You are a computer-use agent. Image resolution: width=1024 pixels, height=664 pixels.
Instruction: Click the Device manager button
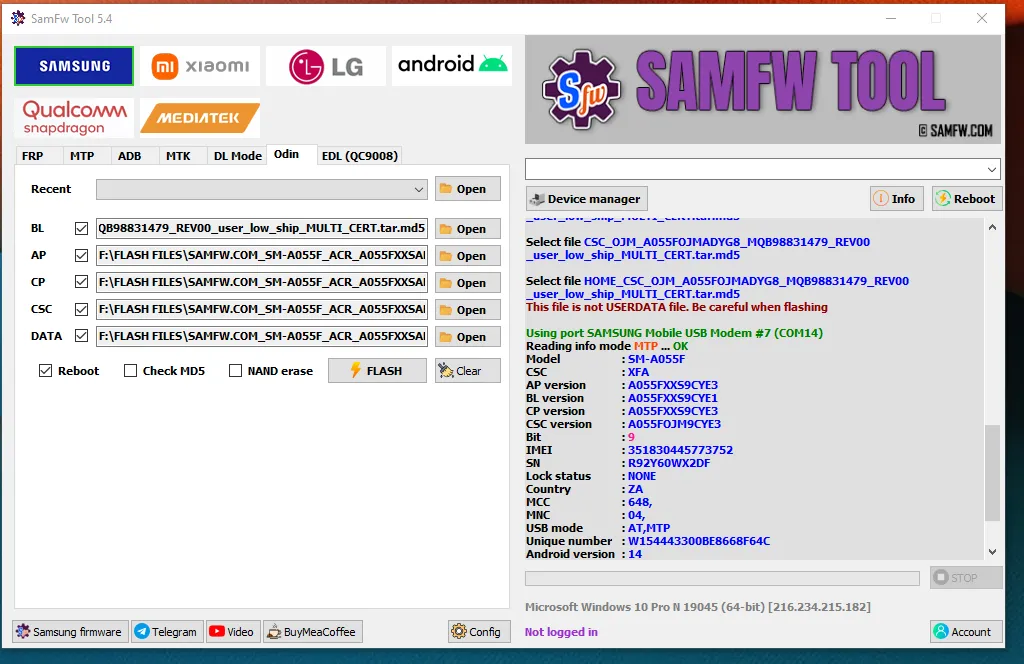tap(587, 199)
